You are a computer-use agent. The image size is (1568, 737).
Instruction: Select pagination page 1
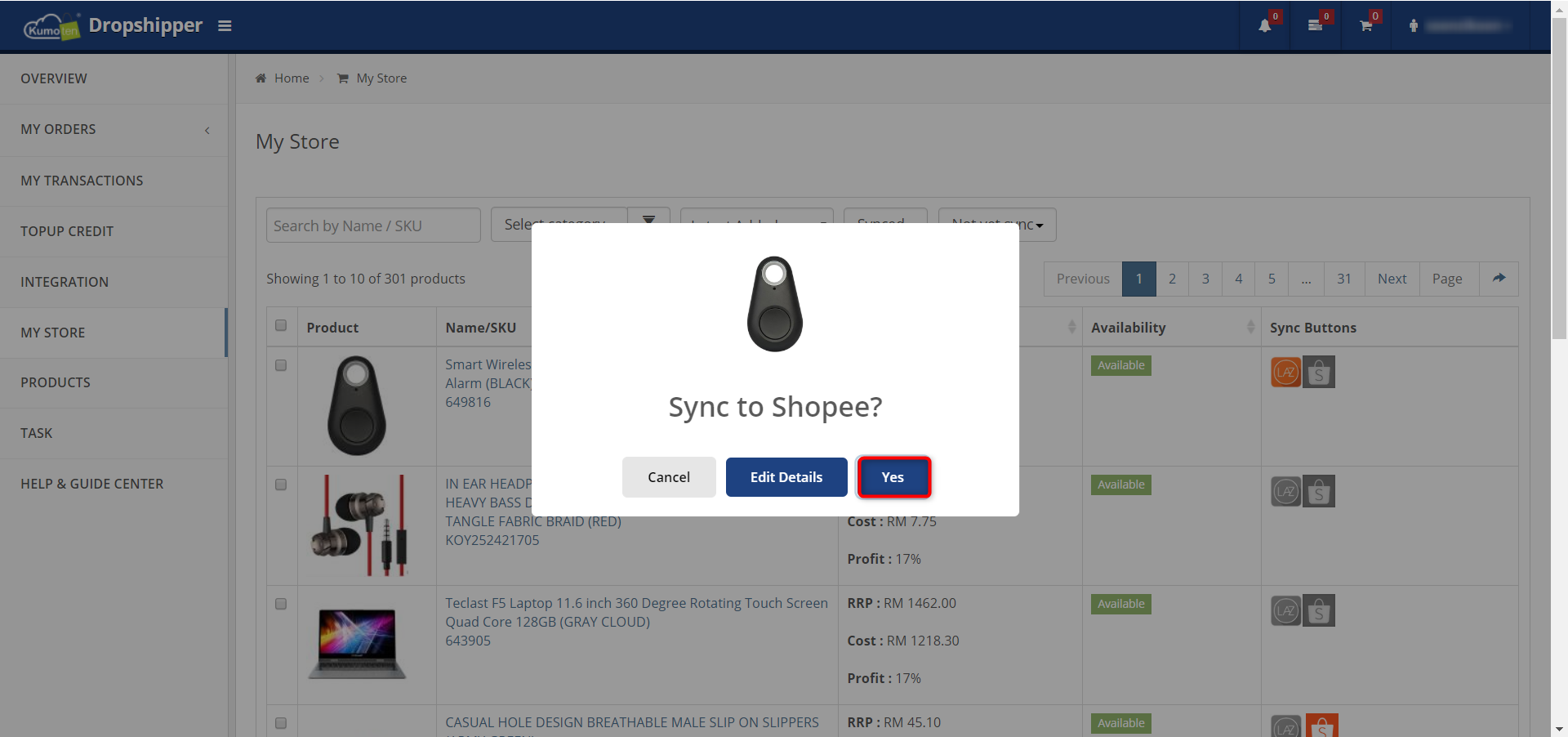(1139, 279)
